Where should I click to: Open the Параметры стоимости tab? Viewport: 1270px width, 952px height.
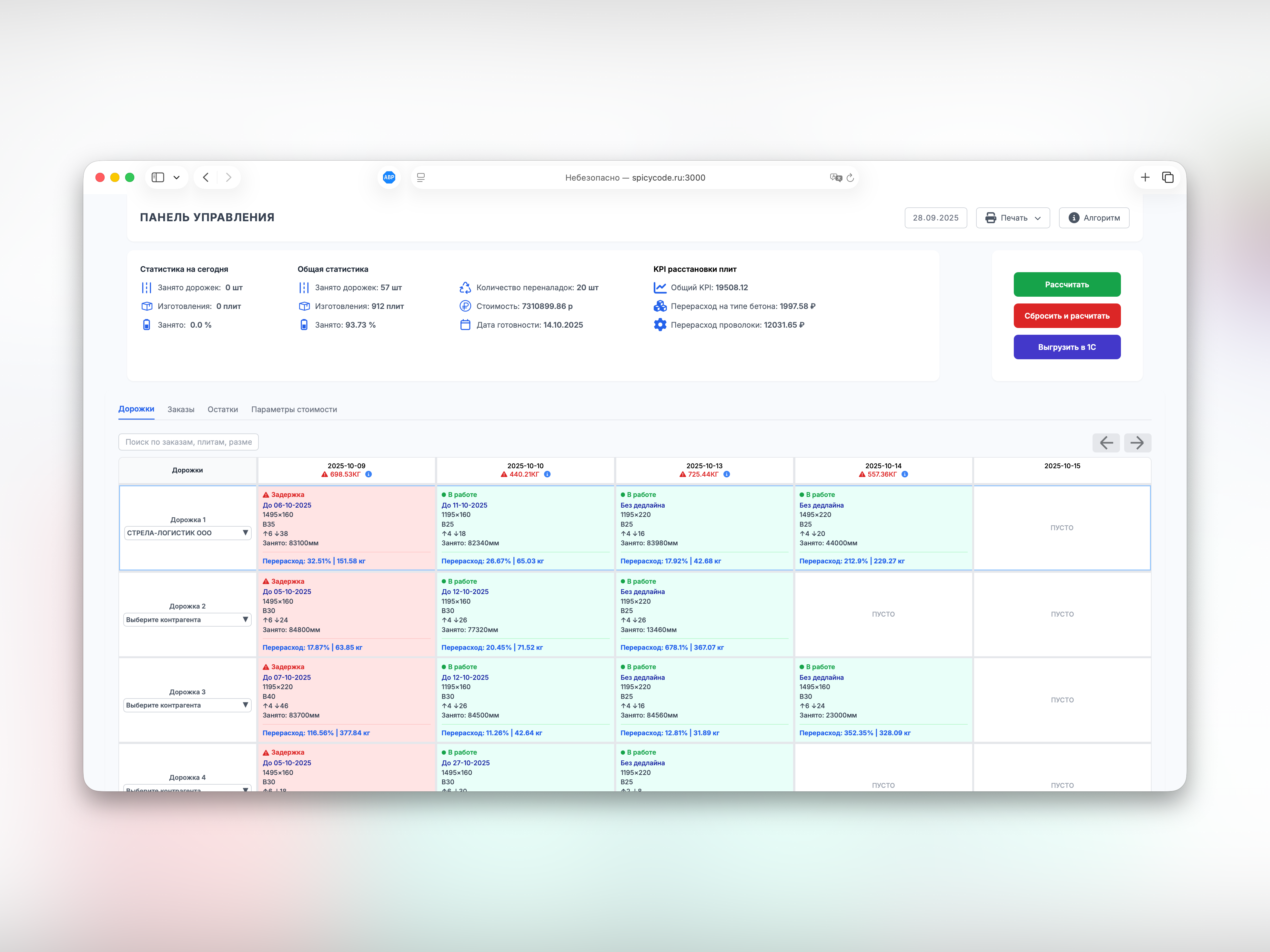click(x=294, y=409)
